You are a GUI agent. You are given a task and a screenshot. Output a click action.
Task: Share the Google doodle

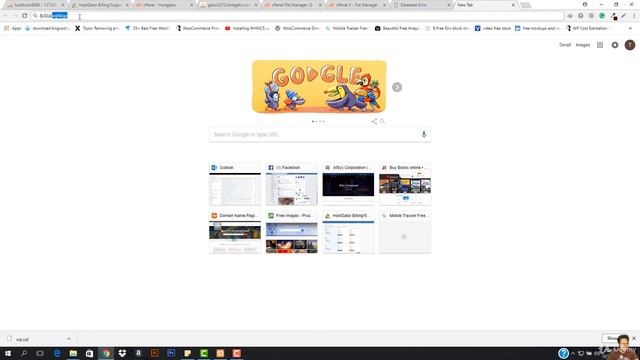(374, 121)
